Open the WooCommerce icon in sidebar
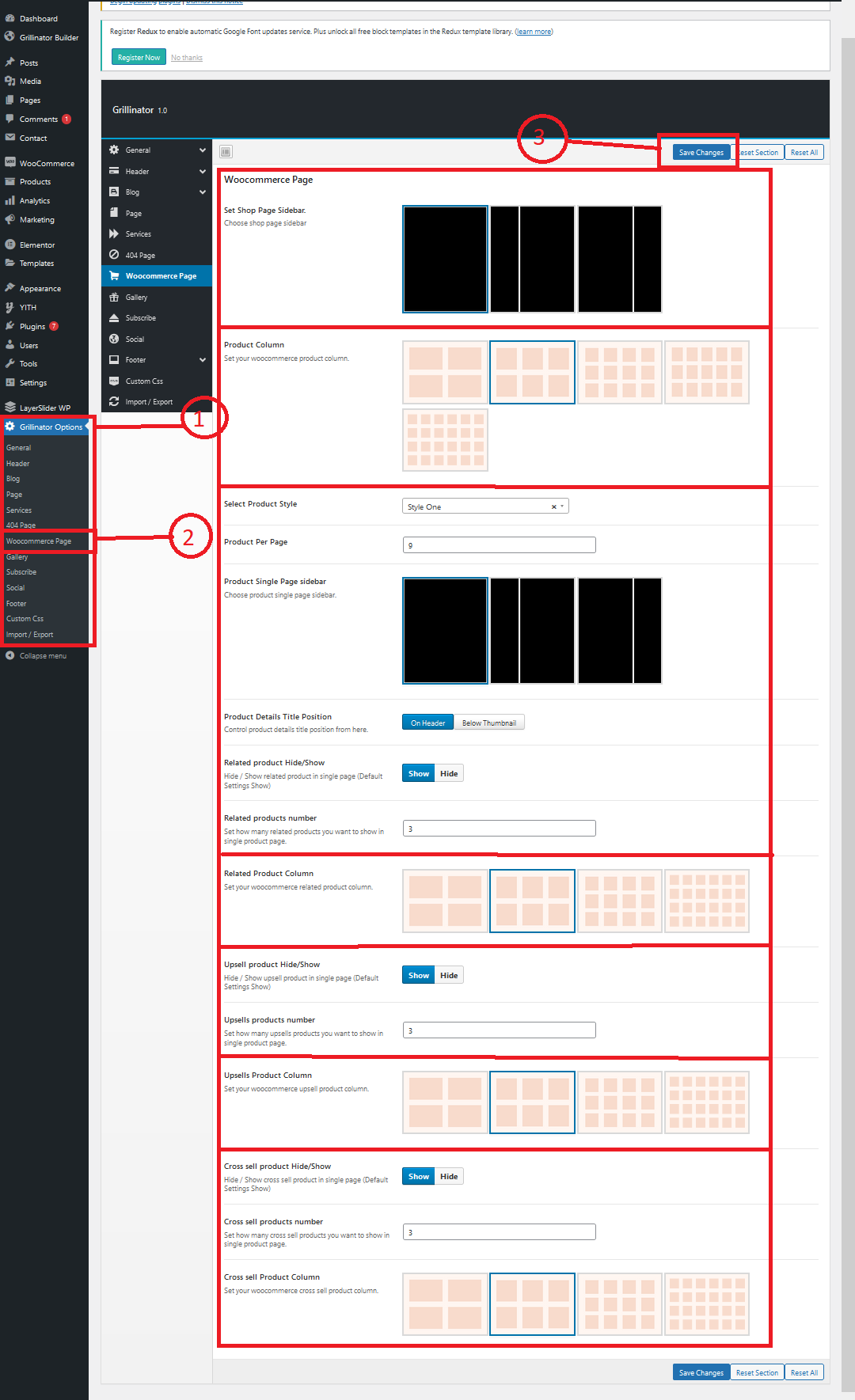The height and width of the screenshot is (1400, 855). [x=9, y=163]
